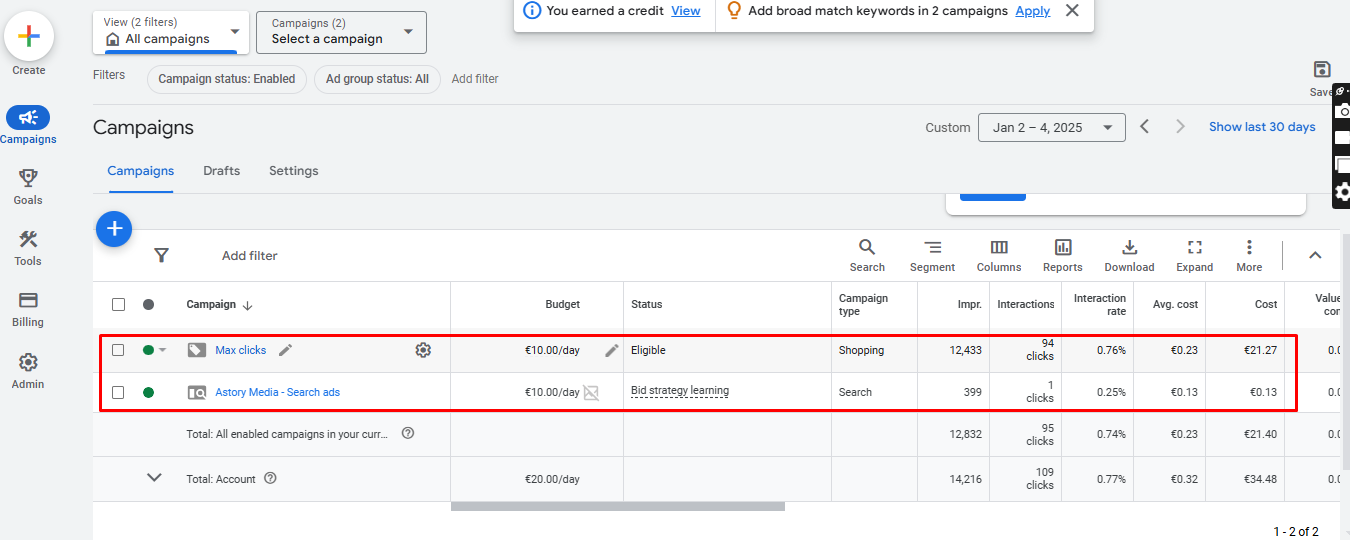Click the horizontal table scrollbar
Screen dimensions: 1350x540
pyautogui.click(x=617, y=507)
